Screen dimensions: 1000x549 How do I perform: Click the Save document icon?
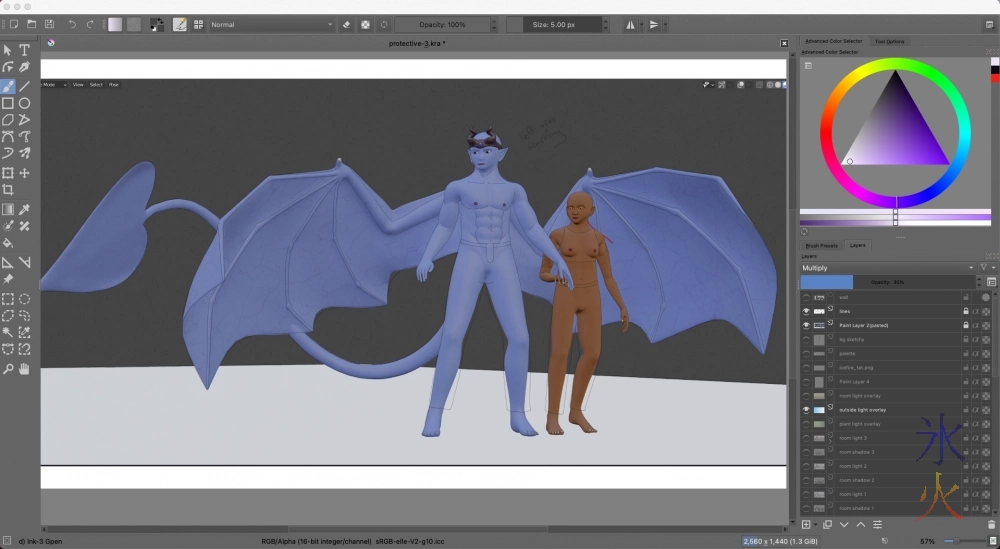pyautogui.click(x=49, y=24)
